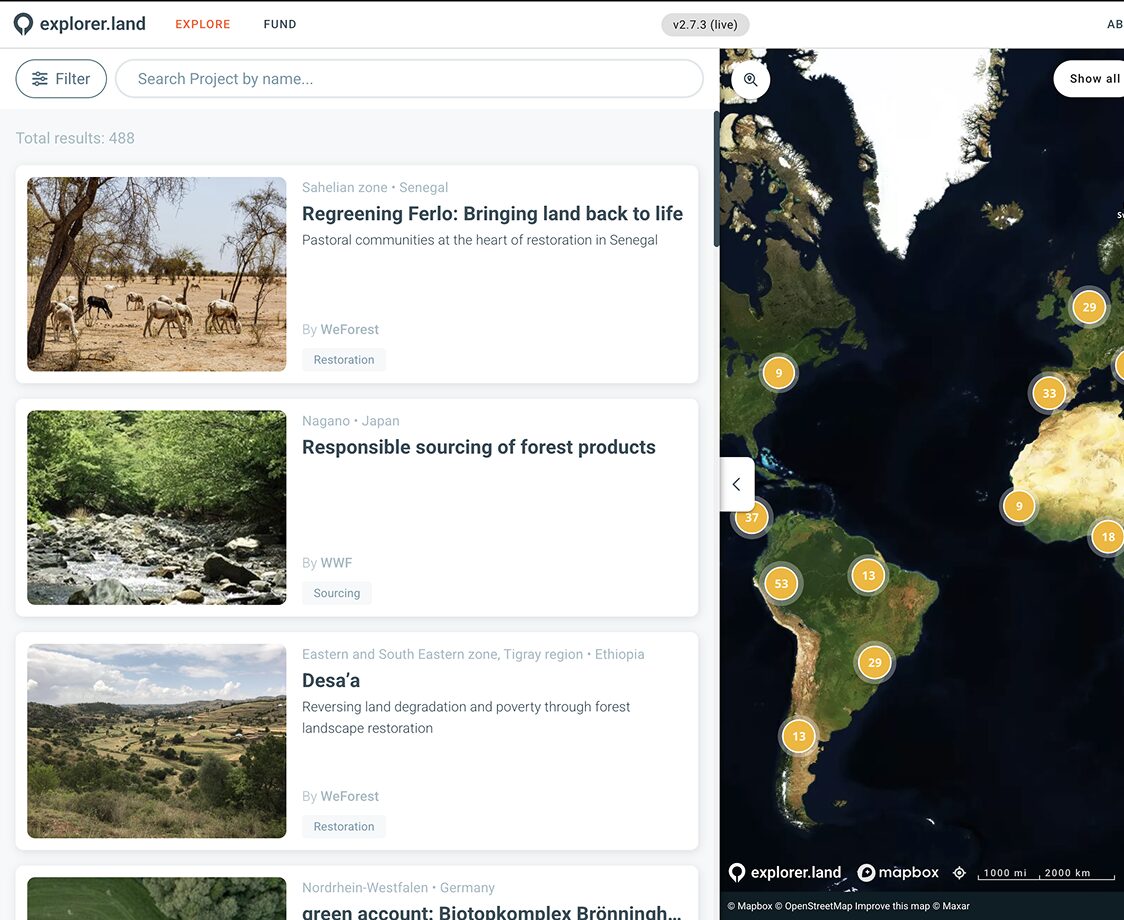Image resolution: width=1124 pixels, height=920 pixels.
Task: Select the 18 cluster marker in West Africa
Action: 1108,536
